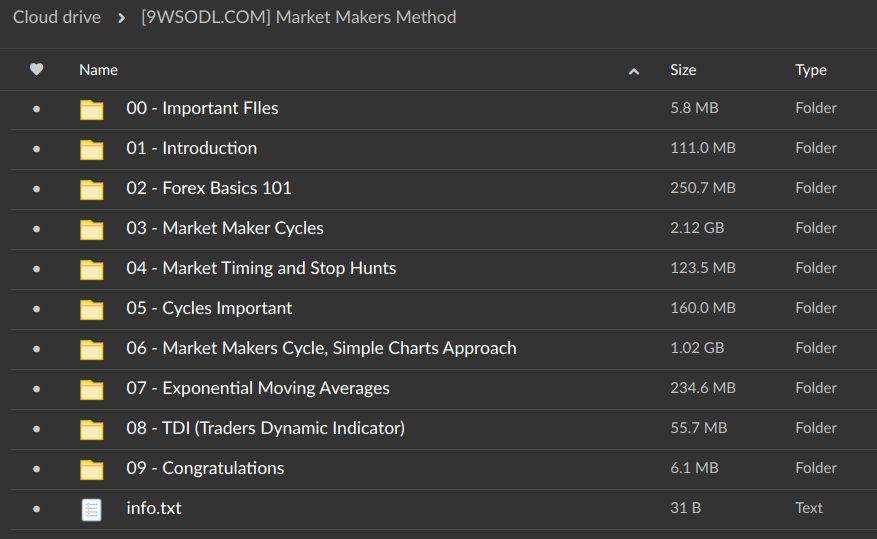Click the text file icon for info.txt

92,509
